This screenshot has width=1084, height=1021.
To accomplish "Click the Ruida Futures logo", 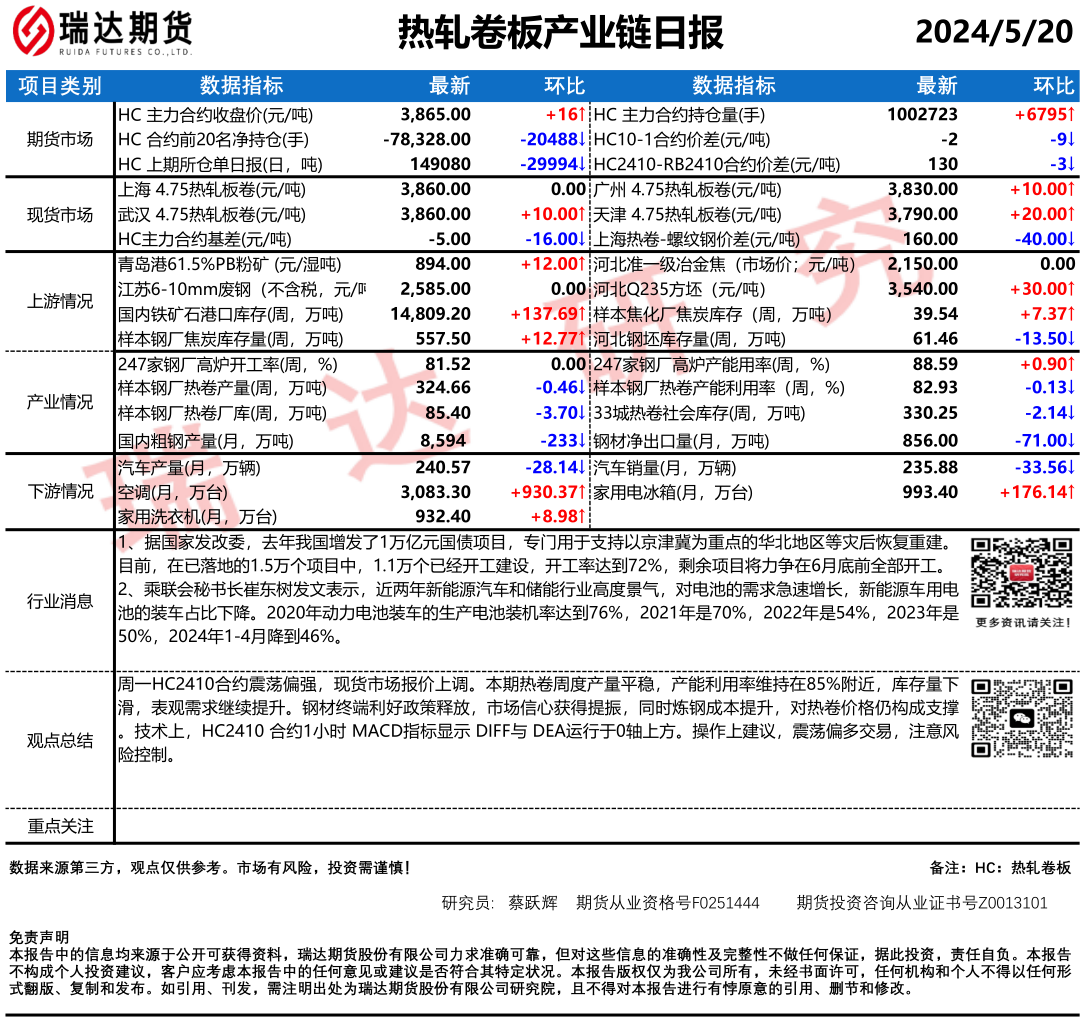I will [x=102, y=31].
